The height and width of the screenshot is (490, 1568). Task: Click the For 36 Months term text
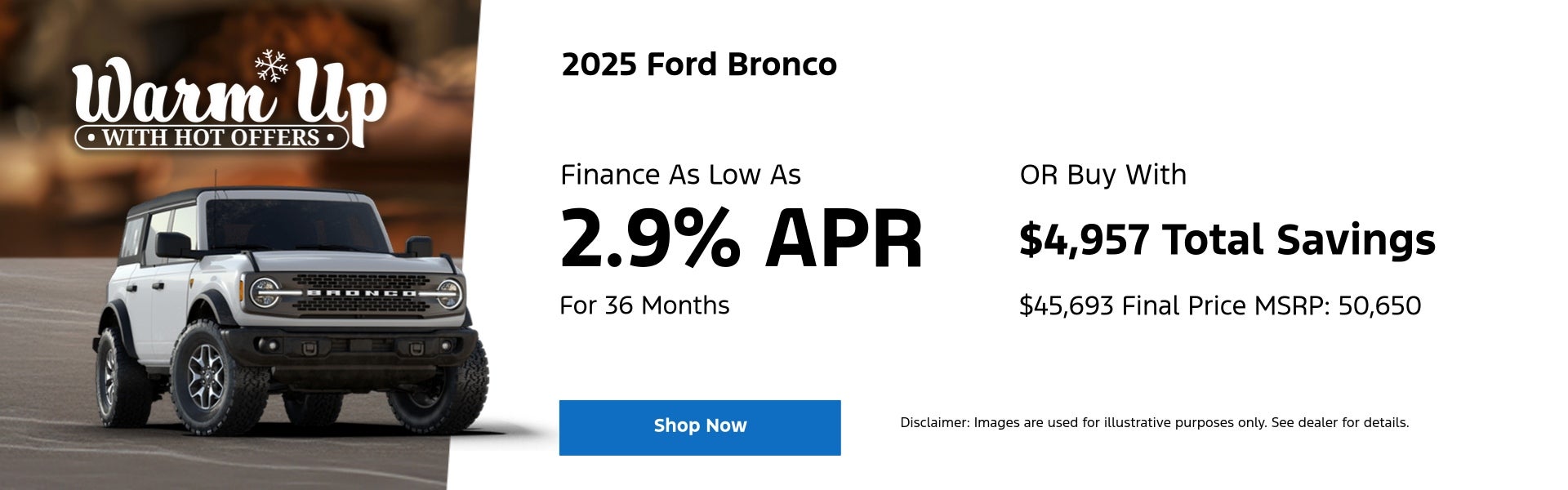click(x=644, y=305)
